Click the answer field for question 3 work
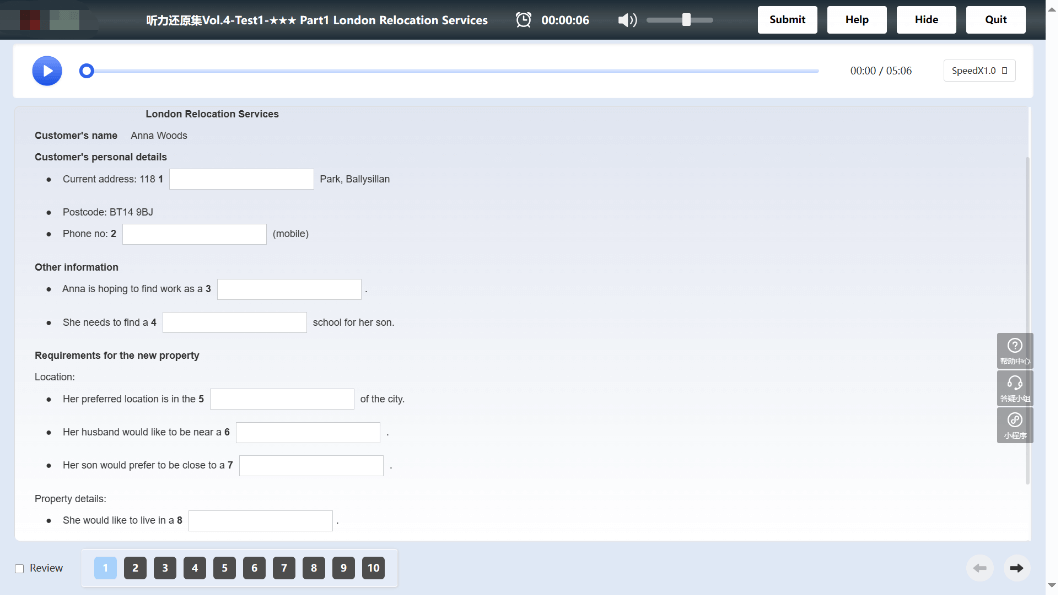This screenshot has height=595, width=1058. [x=289, y=289]
